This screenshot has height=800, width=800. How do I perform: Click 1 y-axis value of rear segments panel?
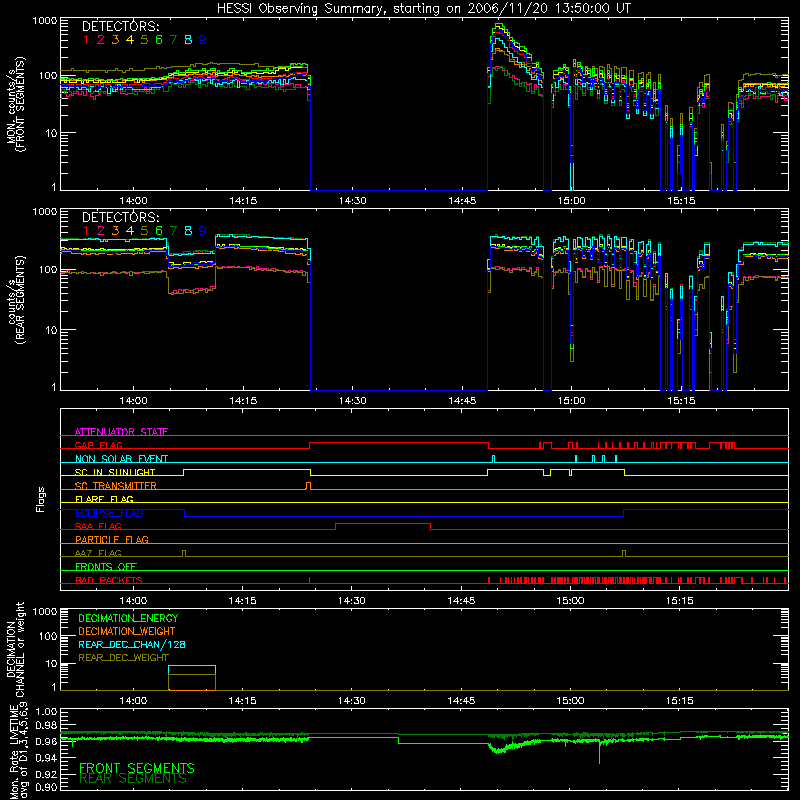tap(54, 387)
